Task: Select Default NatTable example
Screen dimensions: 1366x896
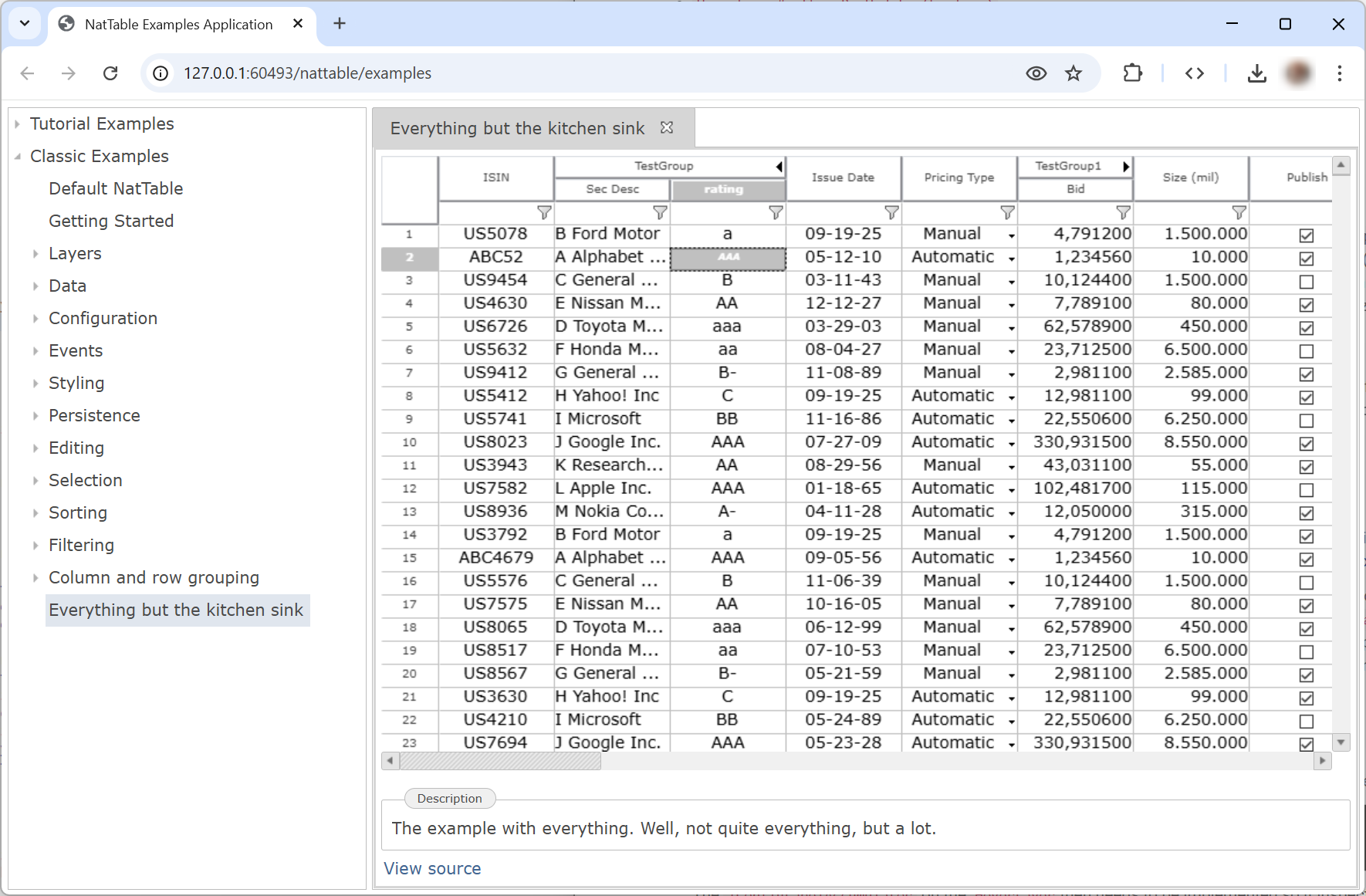Action: click(116, 189)
